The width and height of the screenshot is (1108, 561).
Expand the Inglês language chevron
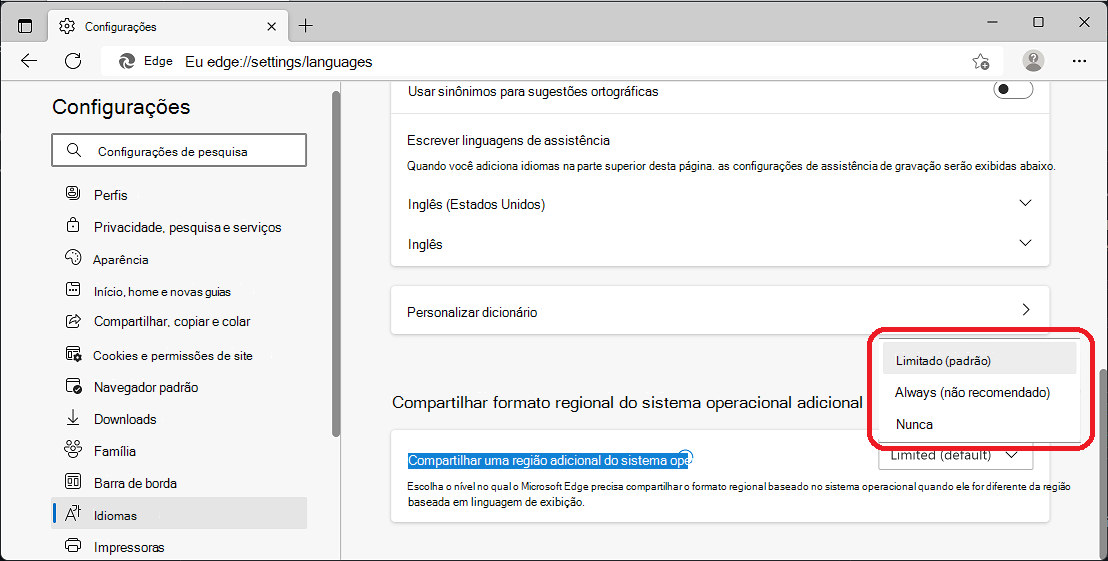[1025, 242]
